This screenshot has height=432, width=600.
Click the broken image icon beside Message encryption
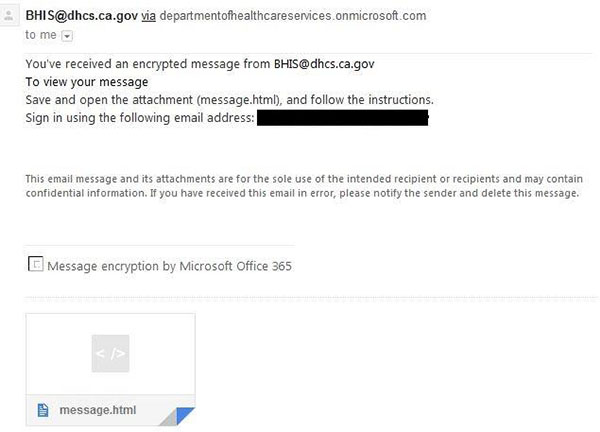pyautogui.click(x=36, y=264)
